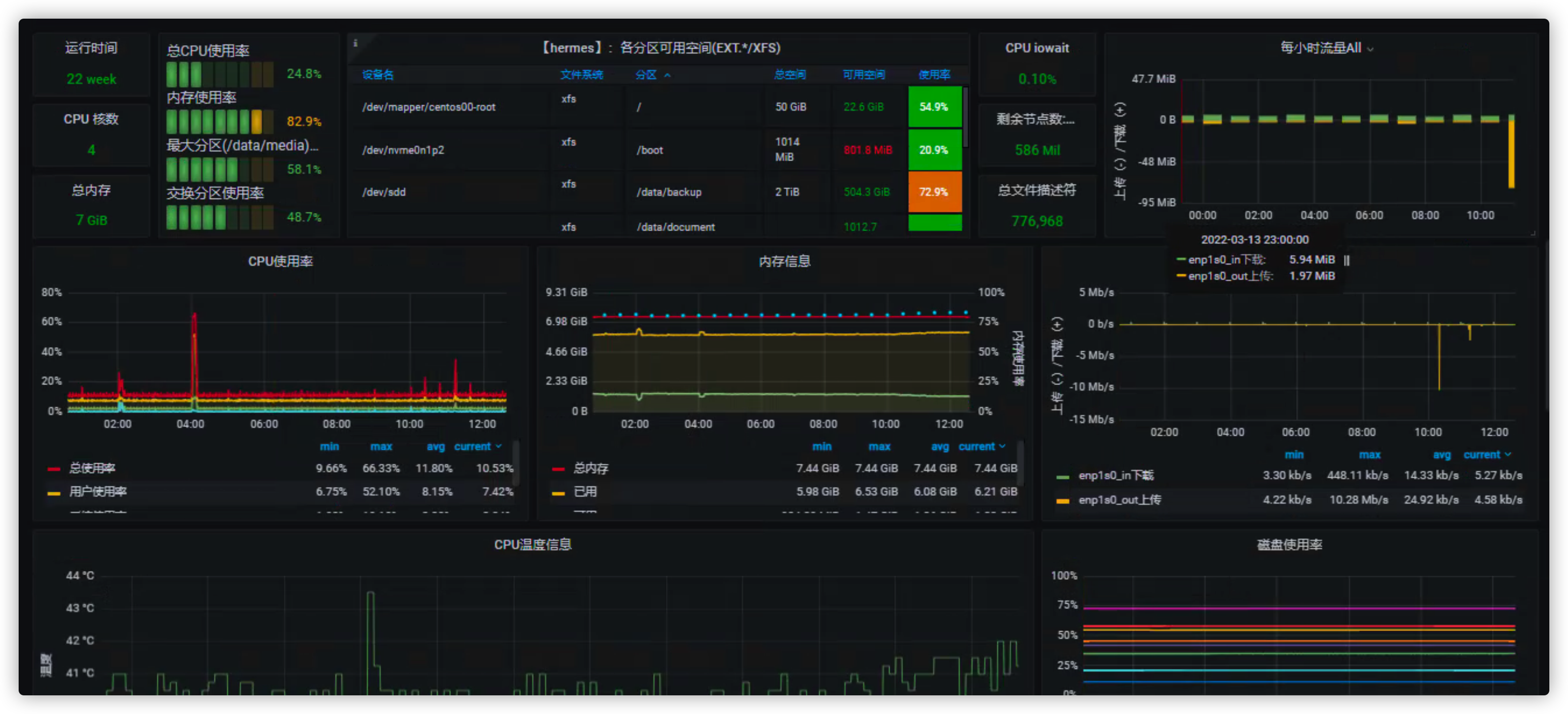The height and width of the screenshot is (714, 1568).
Task: Toggle the enp1s0_in下载 network series
Action: (x=1118, y=475)
